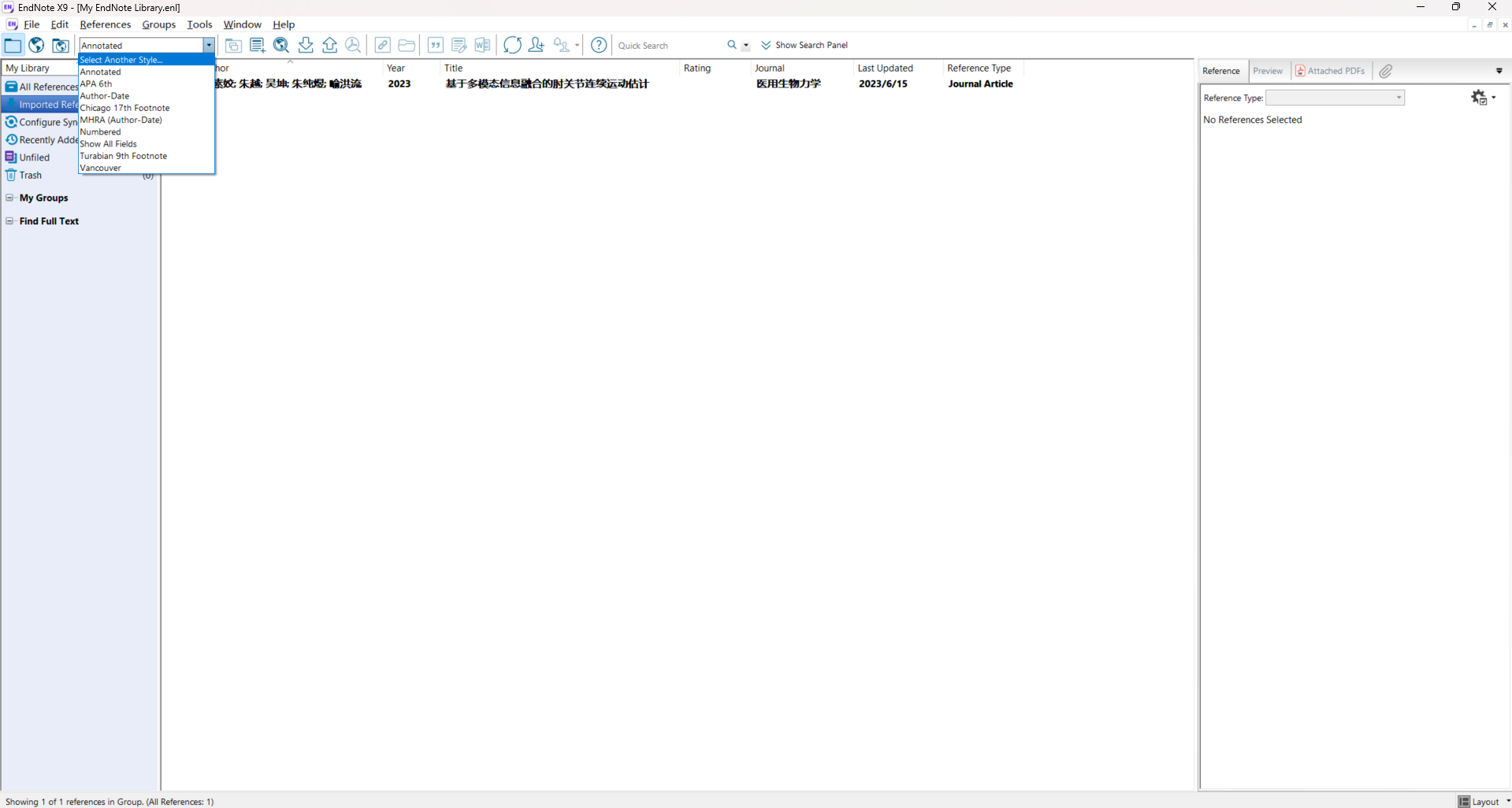Screen dimensions: 1512x808
Task: Click the Open Link icon
Action: click(383, 46)
